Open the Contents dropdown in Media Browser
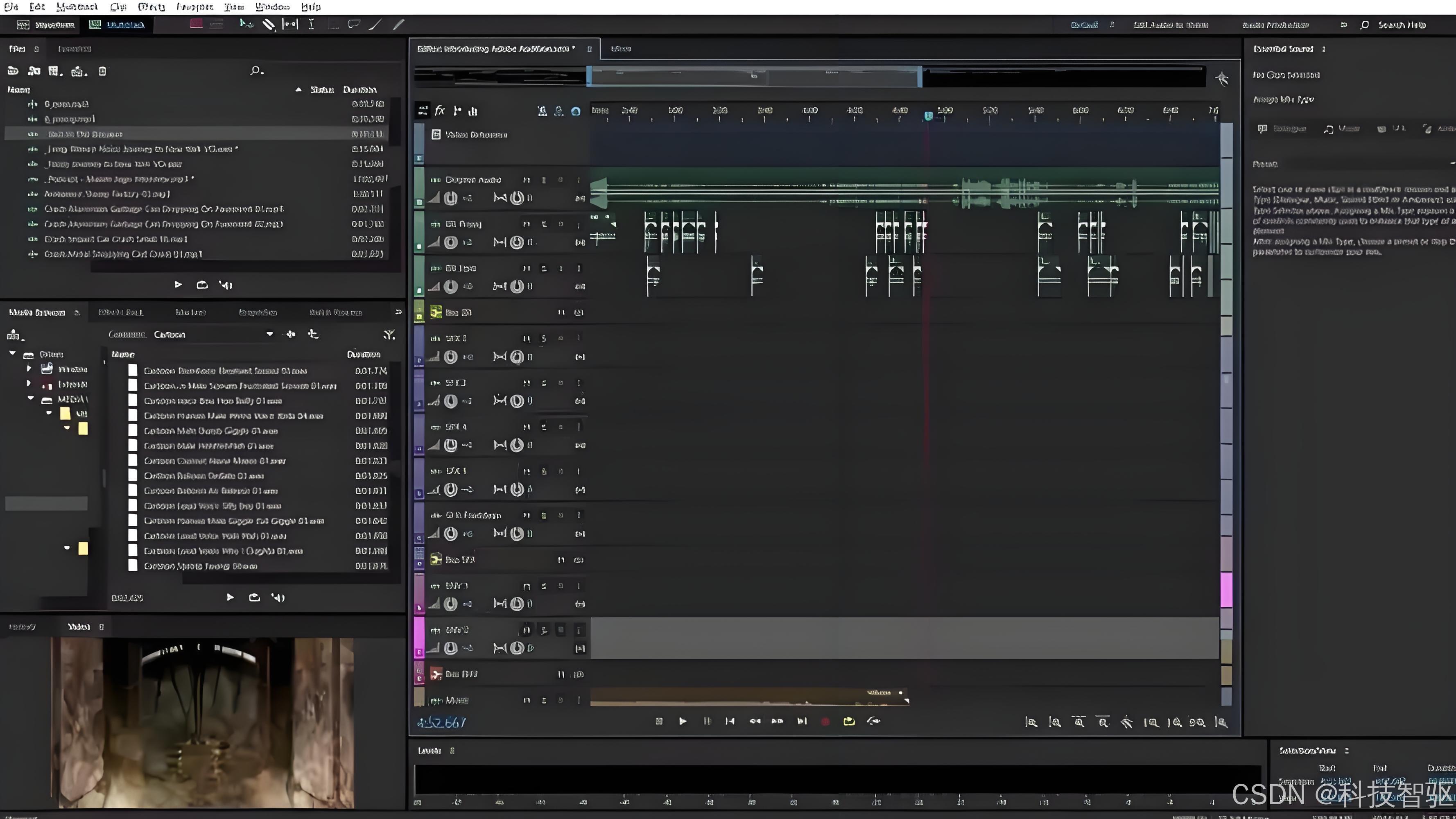 pos(269,334)
